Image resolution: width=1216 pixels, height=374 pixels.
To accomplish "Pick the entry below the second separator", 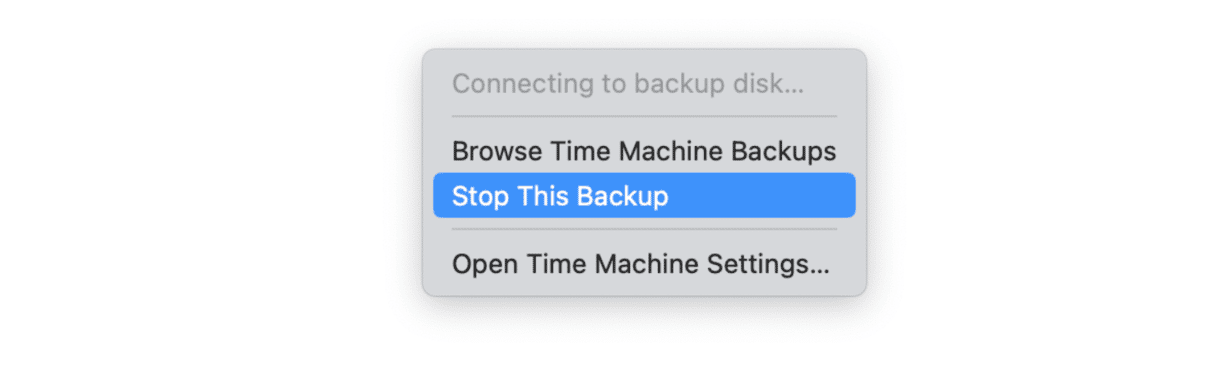I will 644,264.
